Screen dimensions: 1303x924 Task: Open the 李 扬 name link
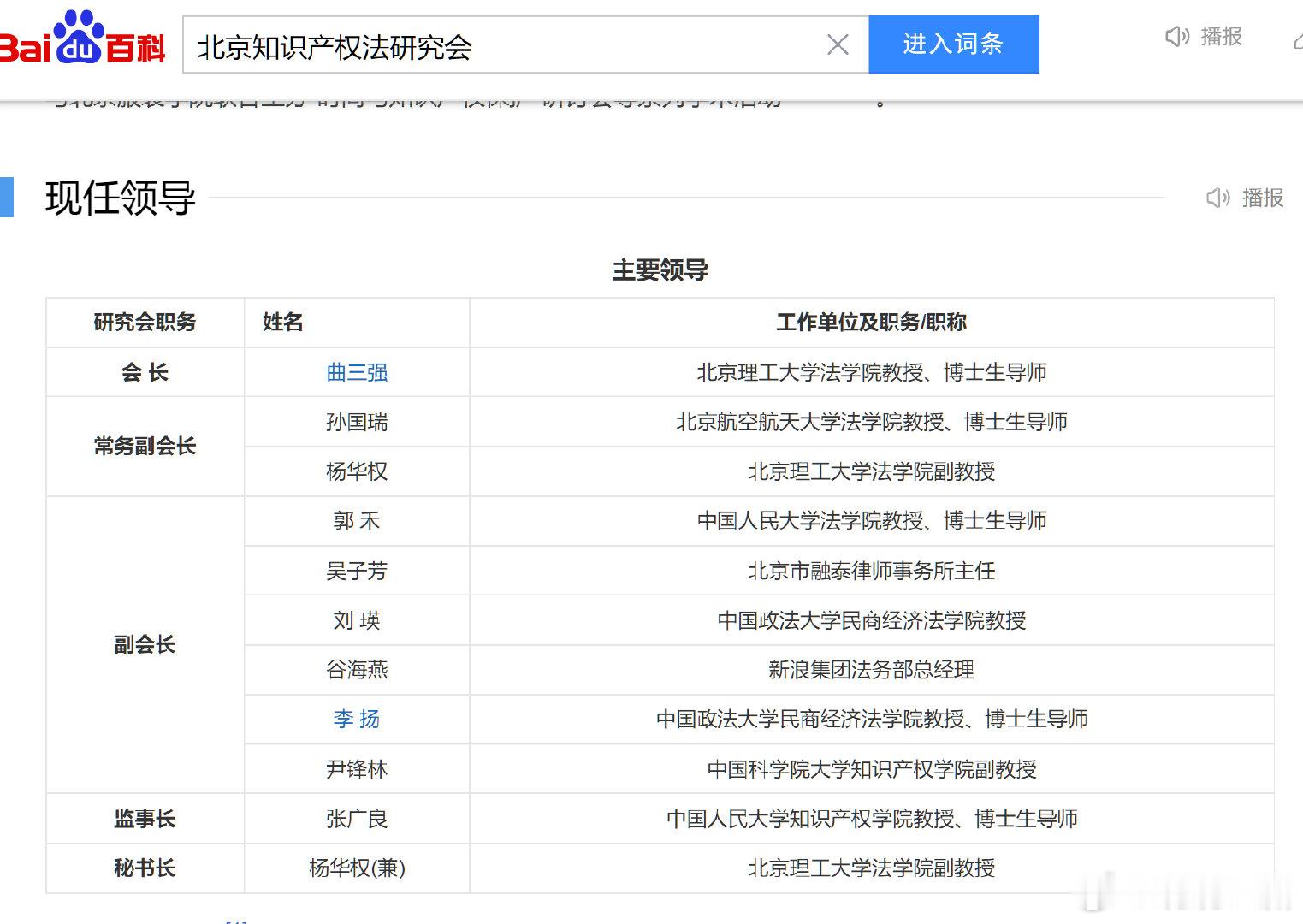point(357,719)
